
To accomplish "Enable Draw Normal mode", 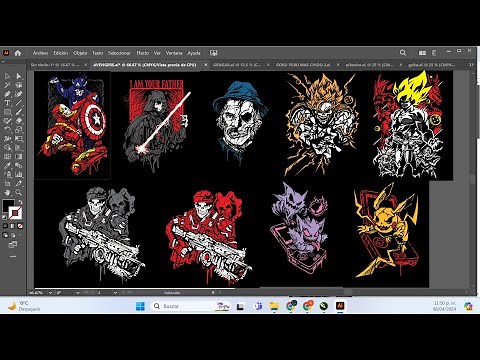I will 5,235.
